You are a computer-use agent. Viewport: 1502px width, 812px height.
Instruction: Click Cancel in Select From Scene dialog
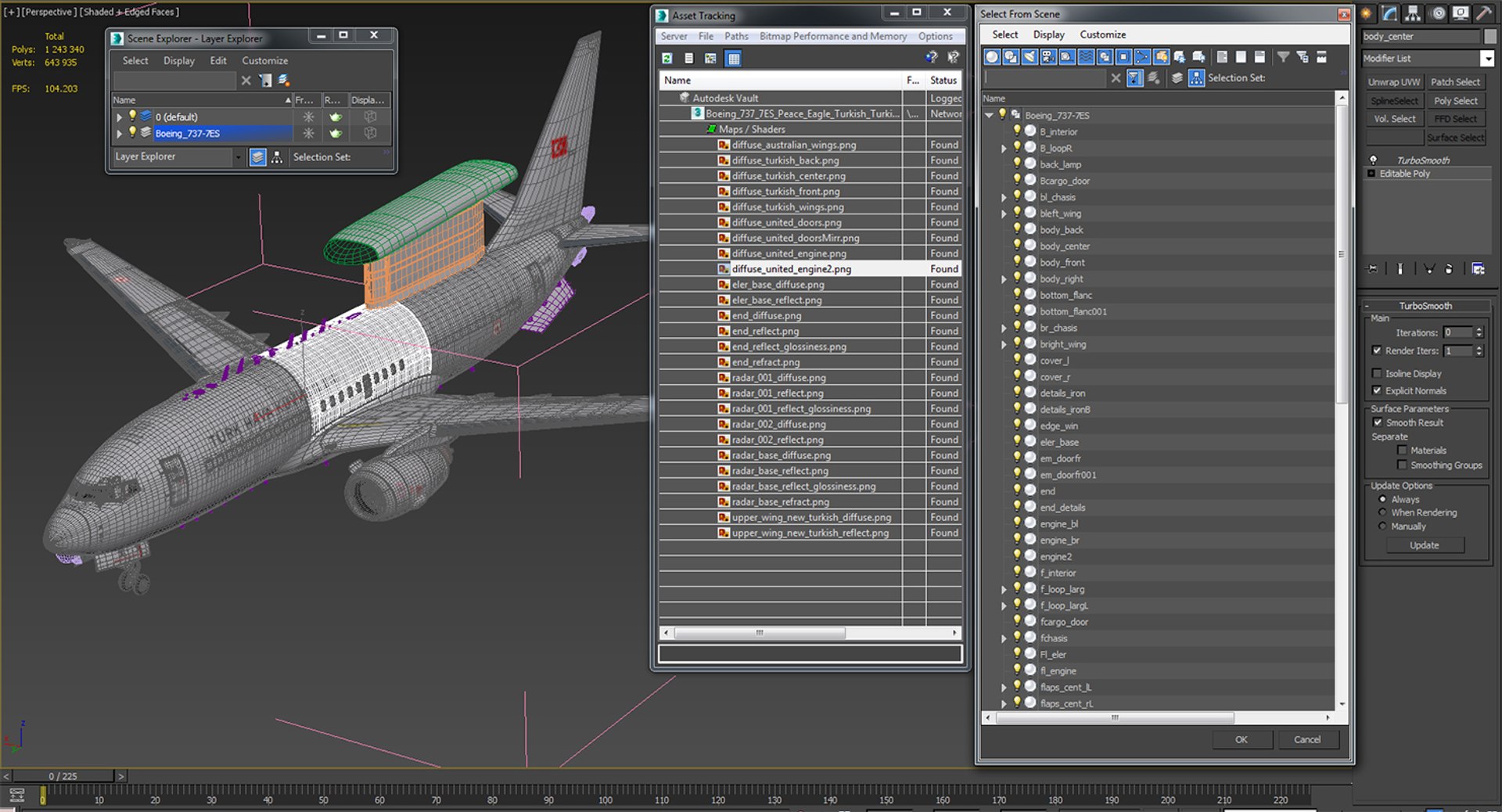[x=1307, y=739]
